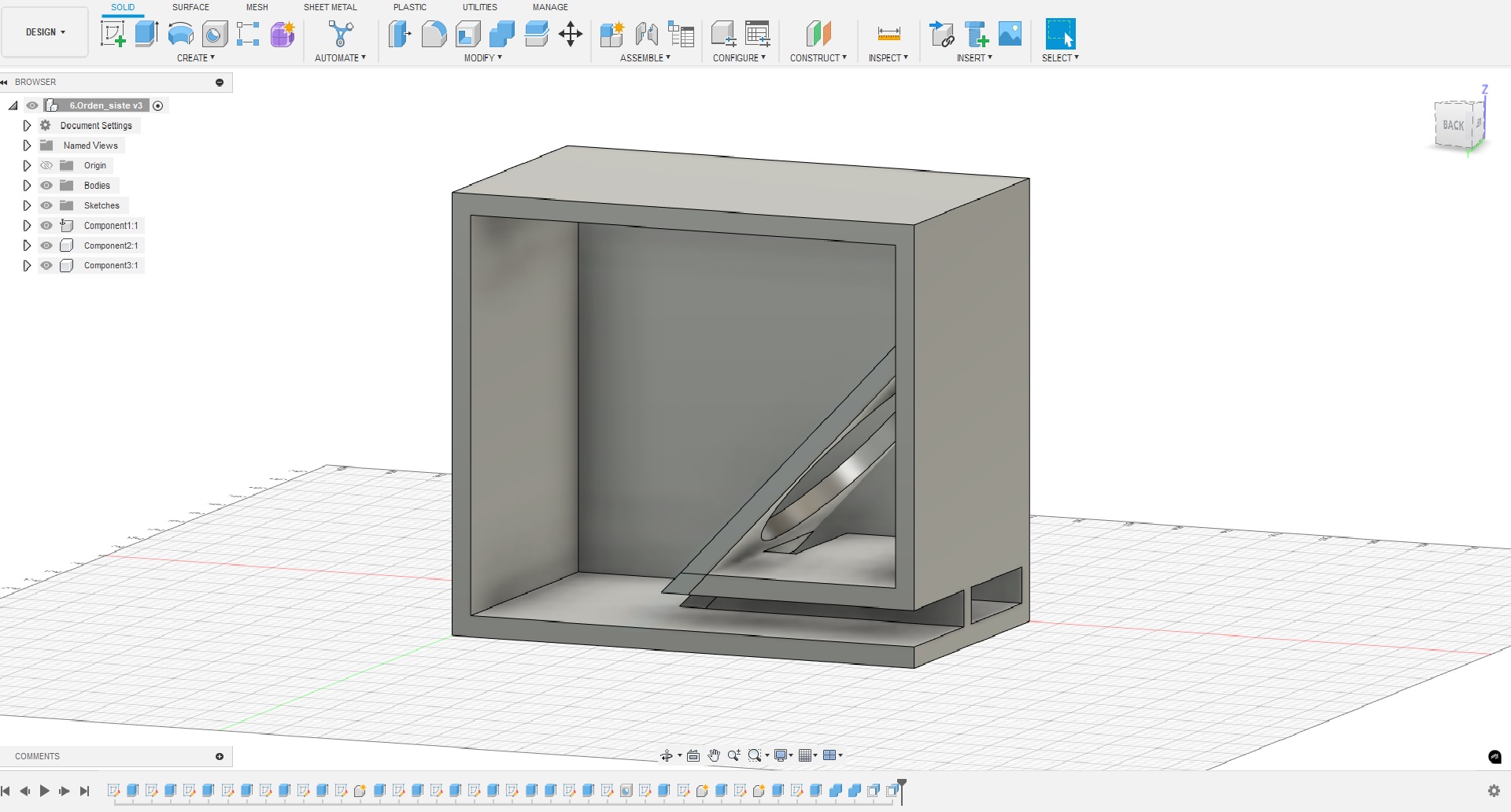Toggle visibility of Component1:1

coord(46,226)
